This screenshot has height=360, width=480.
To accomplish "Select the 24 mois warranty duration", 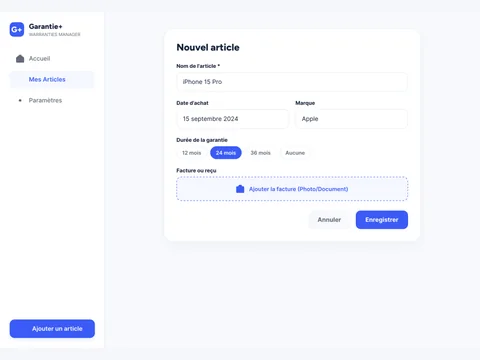I will click(226, 153).
